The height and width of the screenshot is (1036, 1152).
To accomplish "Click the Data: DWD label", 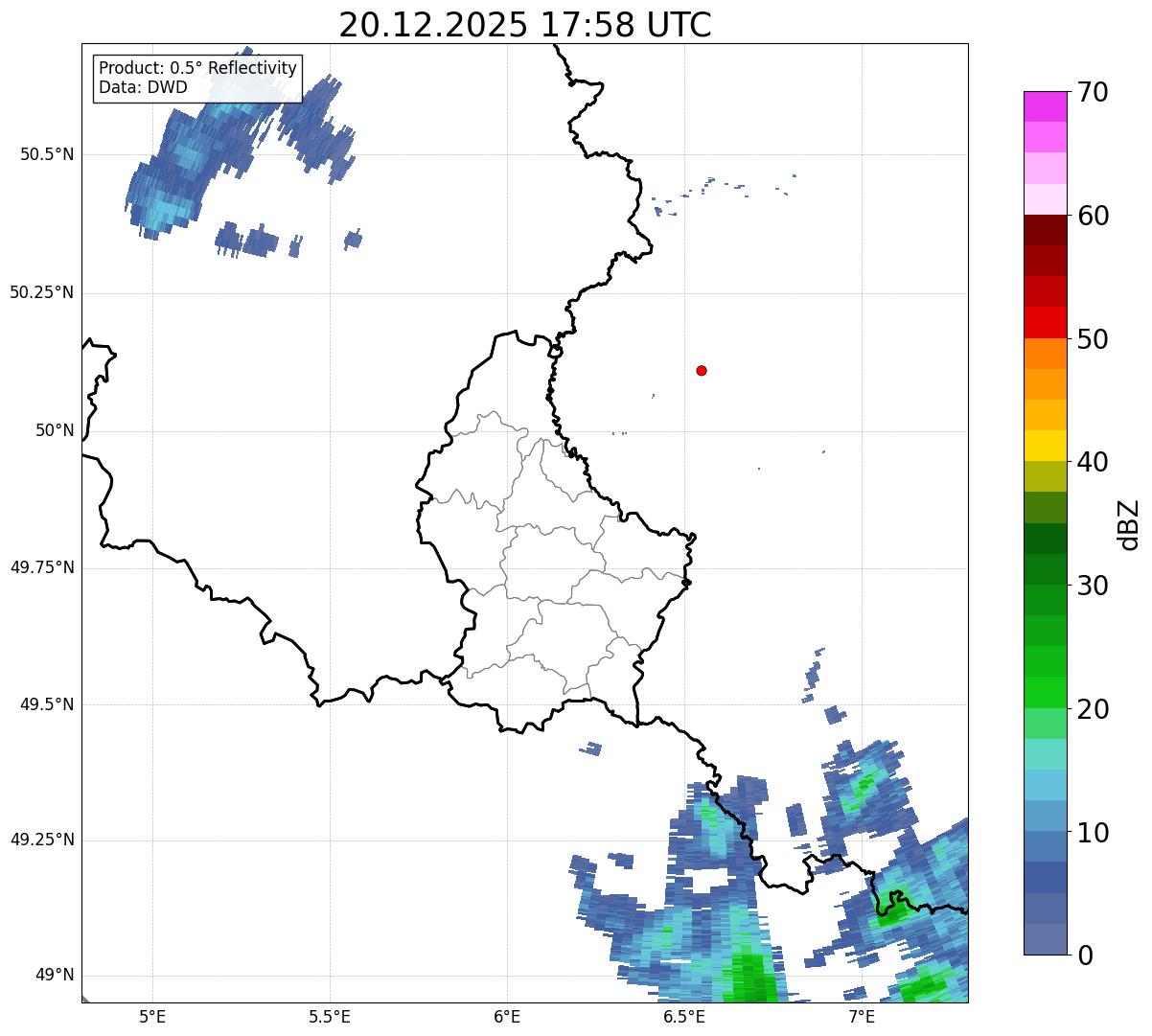I will click(x=143, y=87).
